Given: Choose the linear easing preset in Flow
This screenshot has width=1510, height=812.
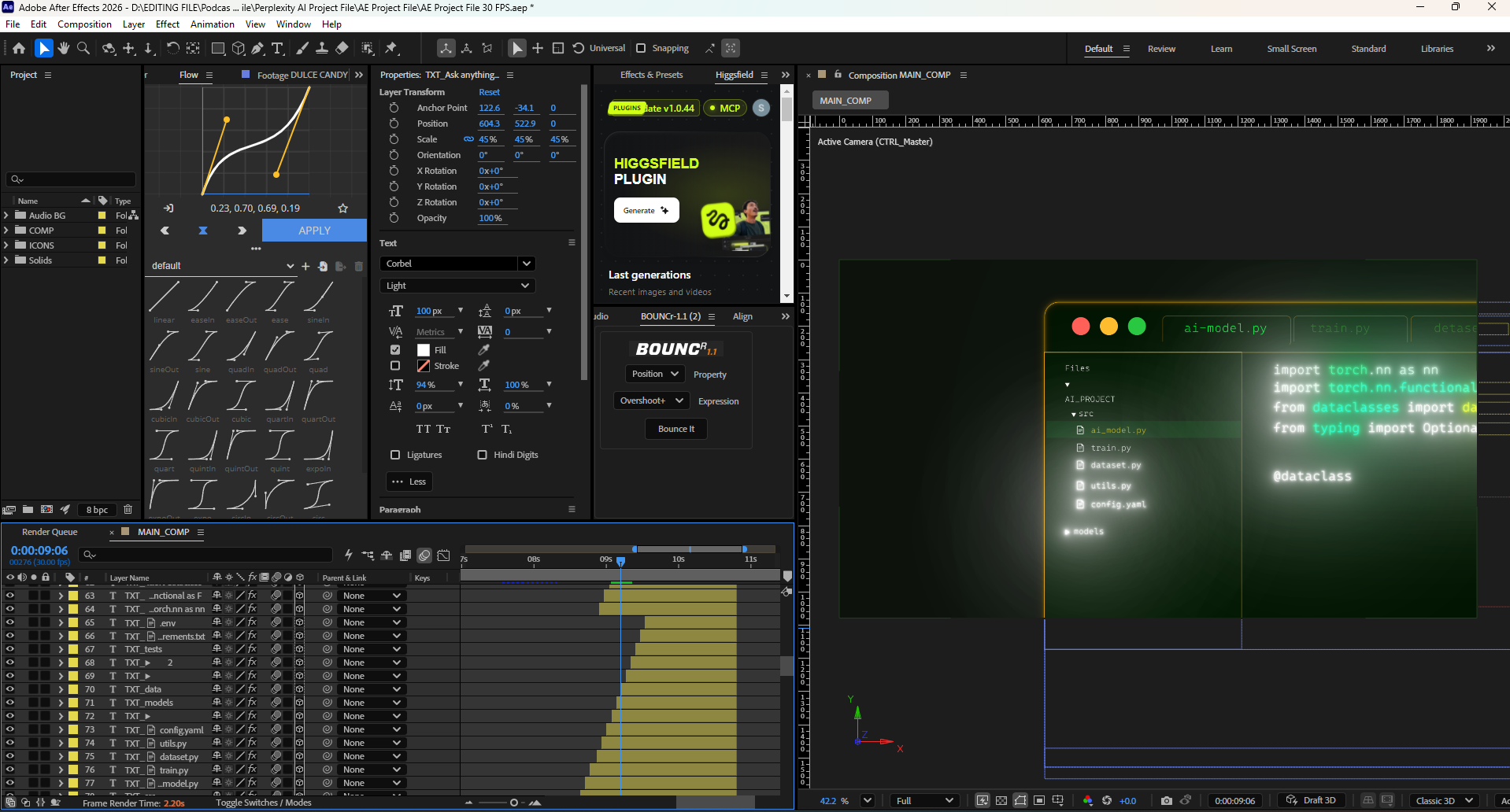Looking at the screenshot, I should 165,302.
